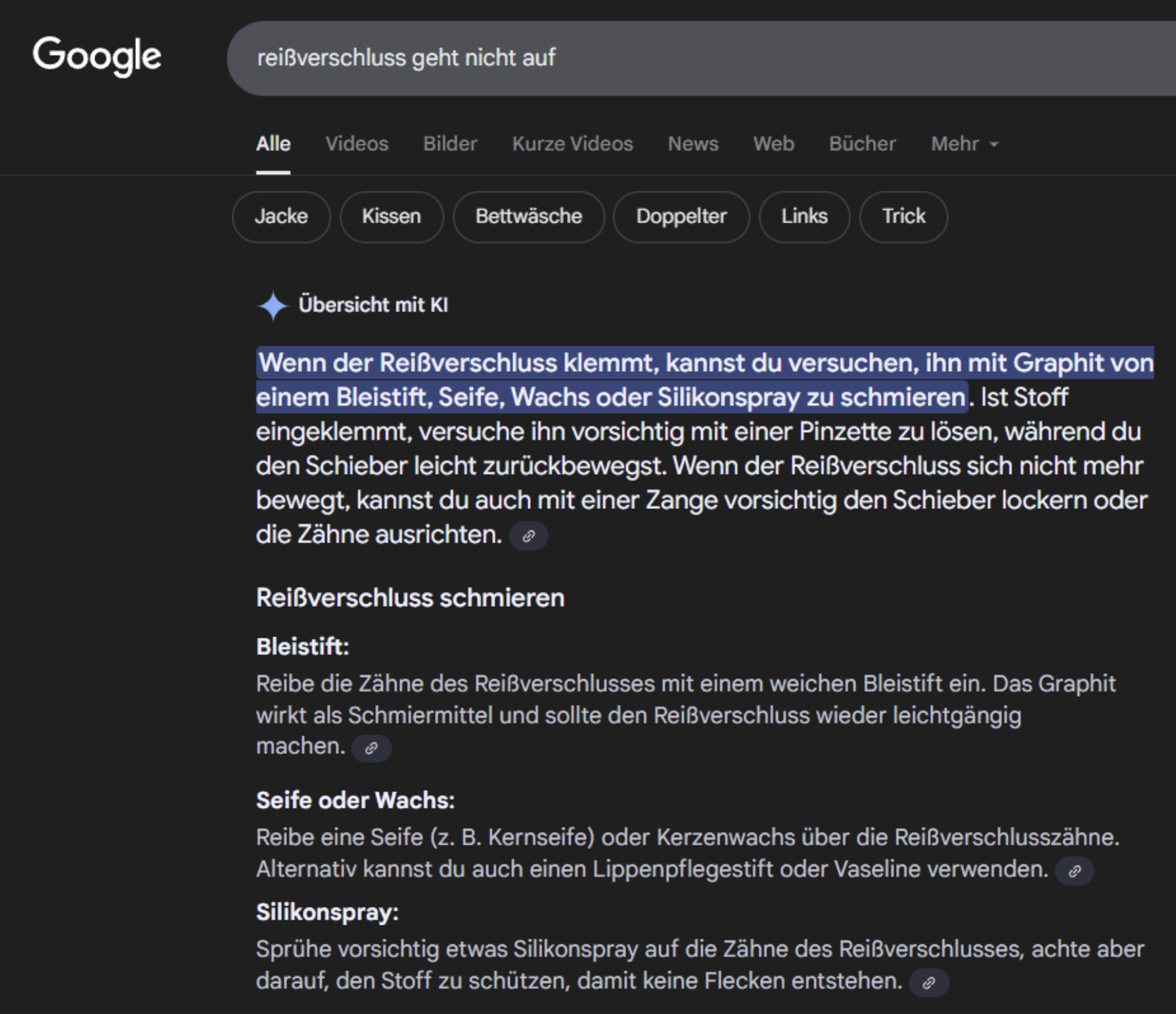Open source link icon after Vaseline sentence
The height and width of the screenshot is (1014, 1176).
click(1074, 871)
